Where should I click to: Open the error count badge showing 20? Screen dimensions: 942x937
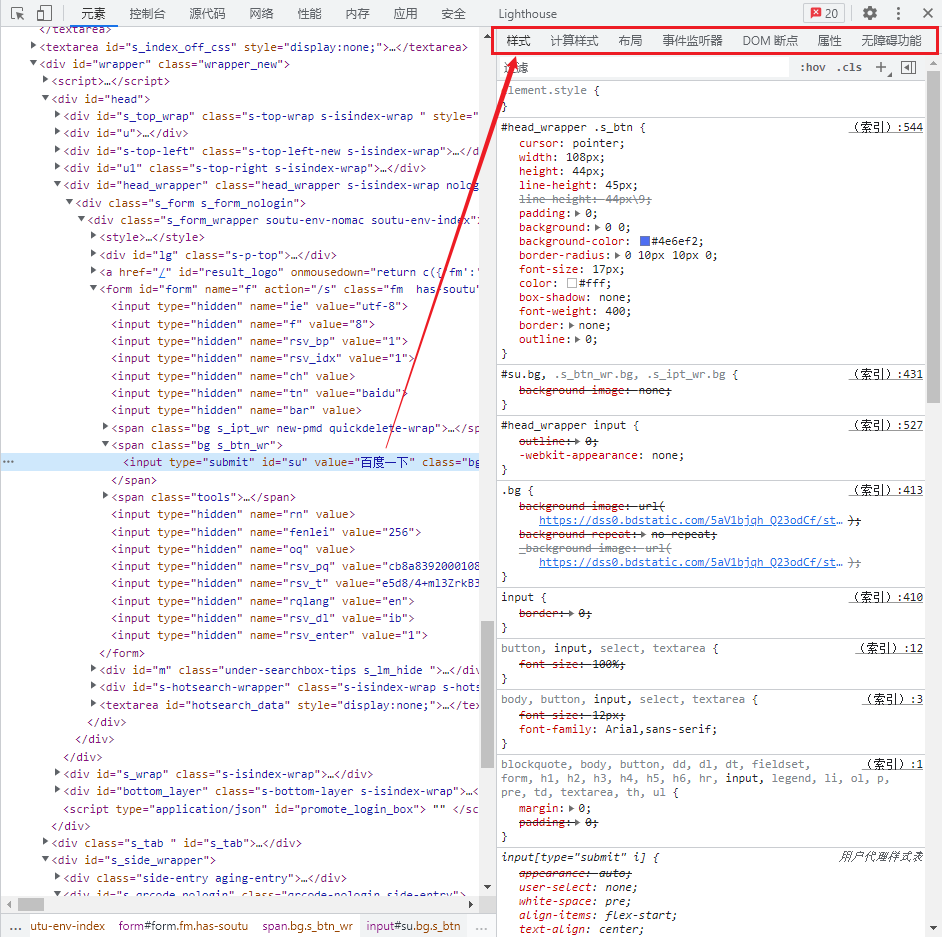pyautogui.click(x=824, y=13)
